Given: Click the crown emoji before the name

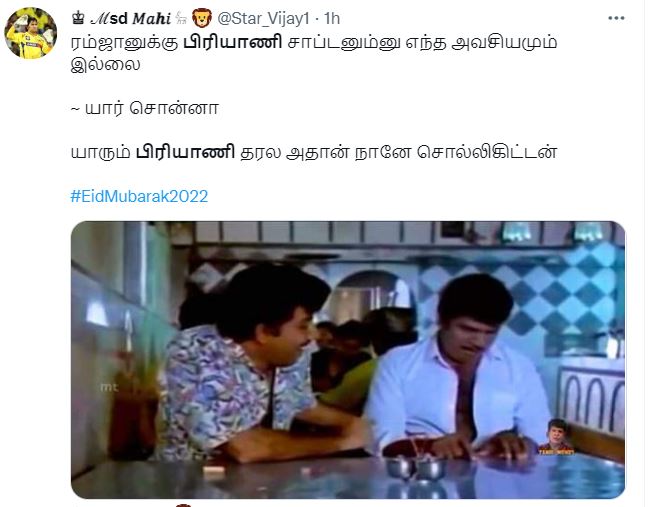Looking at the screenshot, I should pos(78,18).
